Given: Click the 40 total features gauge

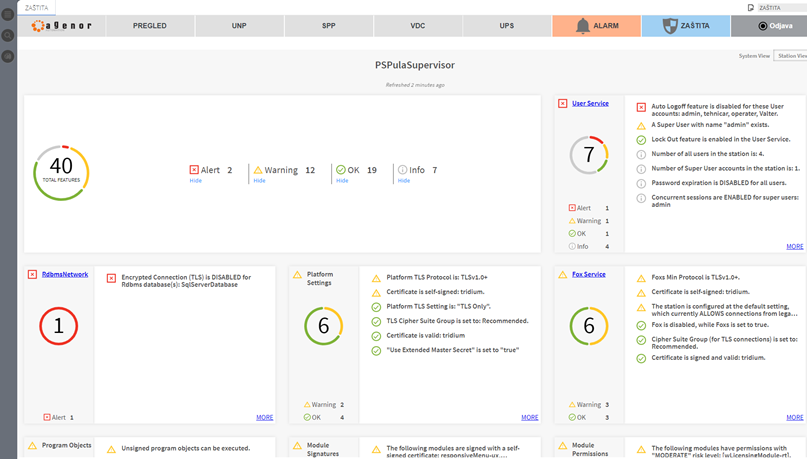Looking at the screenshot, I should tap(61, 173).
